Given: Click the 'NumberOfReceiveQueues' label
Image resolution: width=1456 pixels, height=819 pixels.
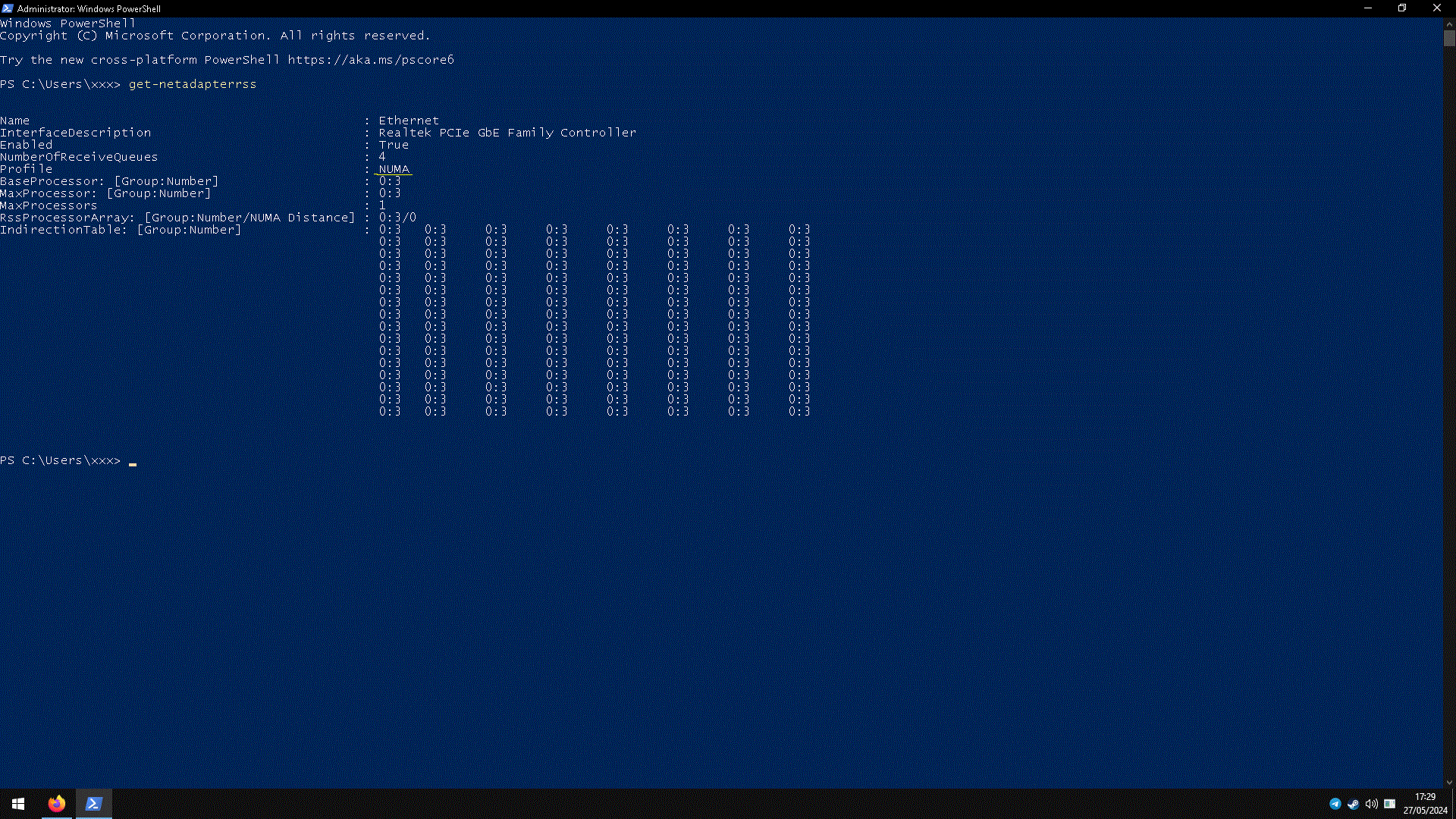Looking at the screenshot, I should click(x=79, y=157).
